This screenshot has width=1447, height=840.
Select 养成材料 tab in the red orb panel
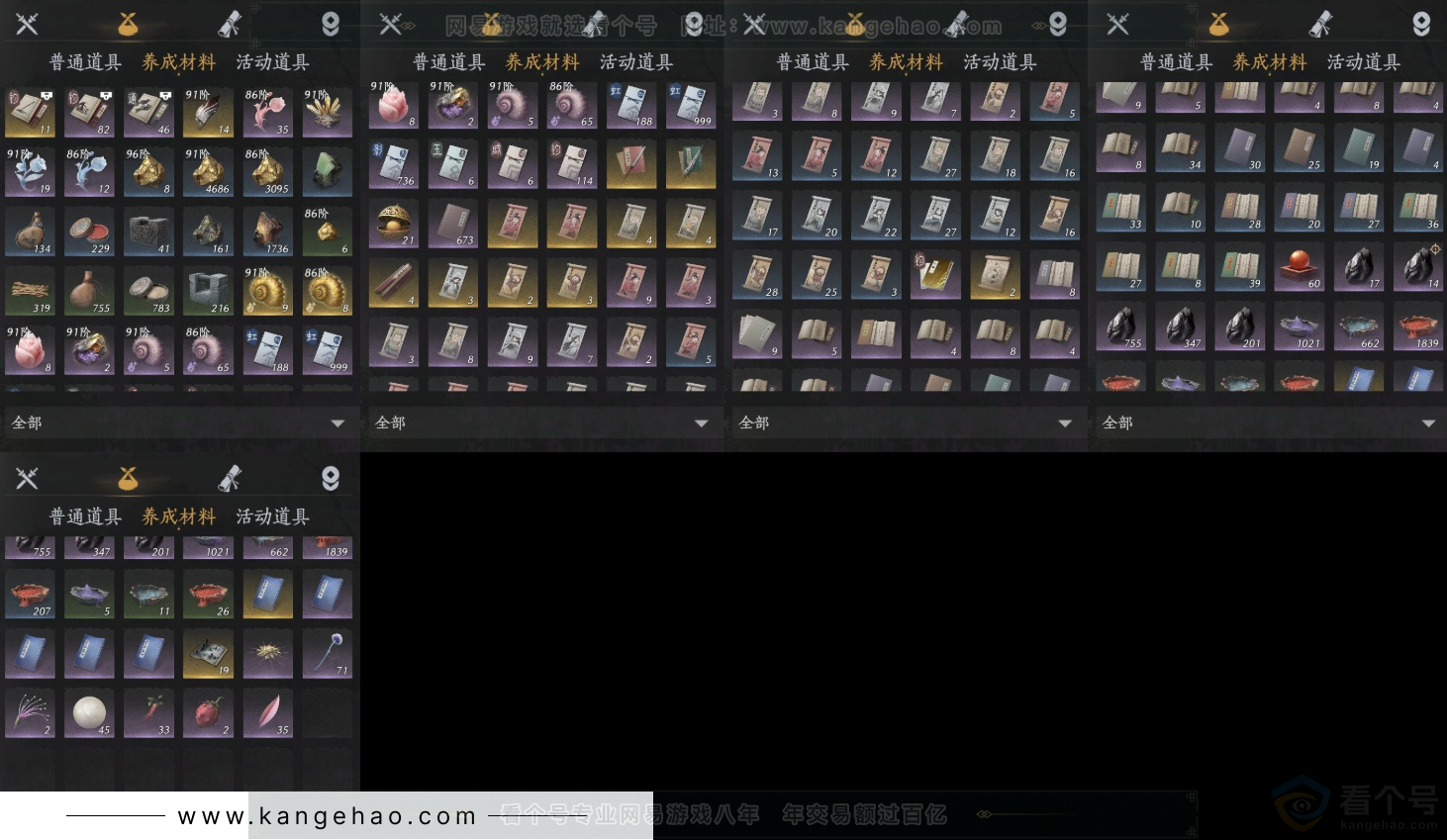coord(1270,62)
